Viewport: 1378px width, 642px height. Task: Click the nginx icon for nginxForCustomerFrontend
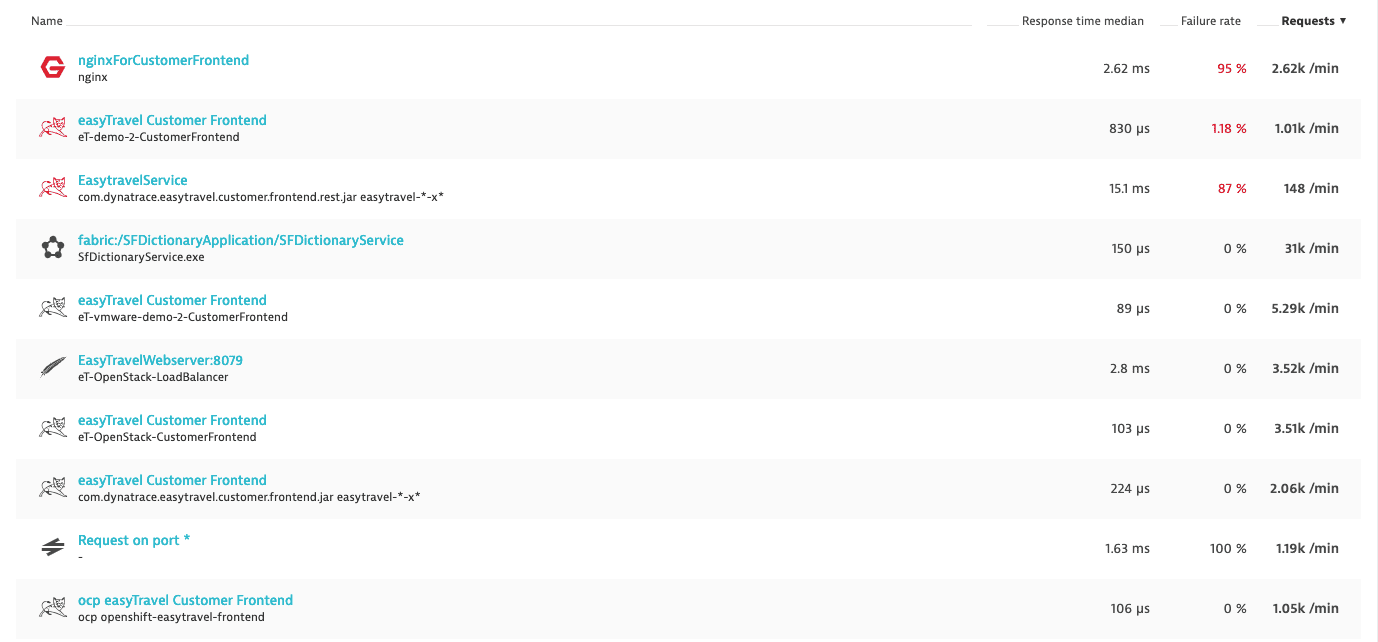[x=52, y=68]
